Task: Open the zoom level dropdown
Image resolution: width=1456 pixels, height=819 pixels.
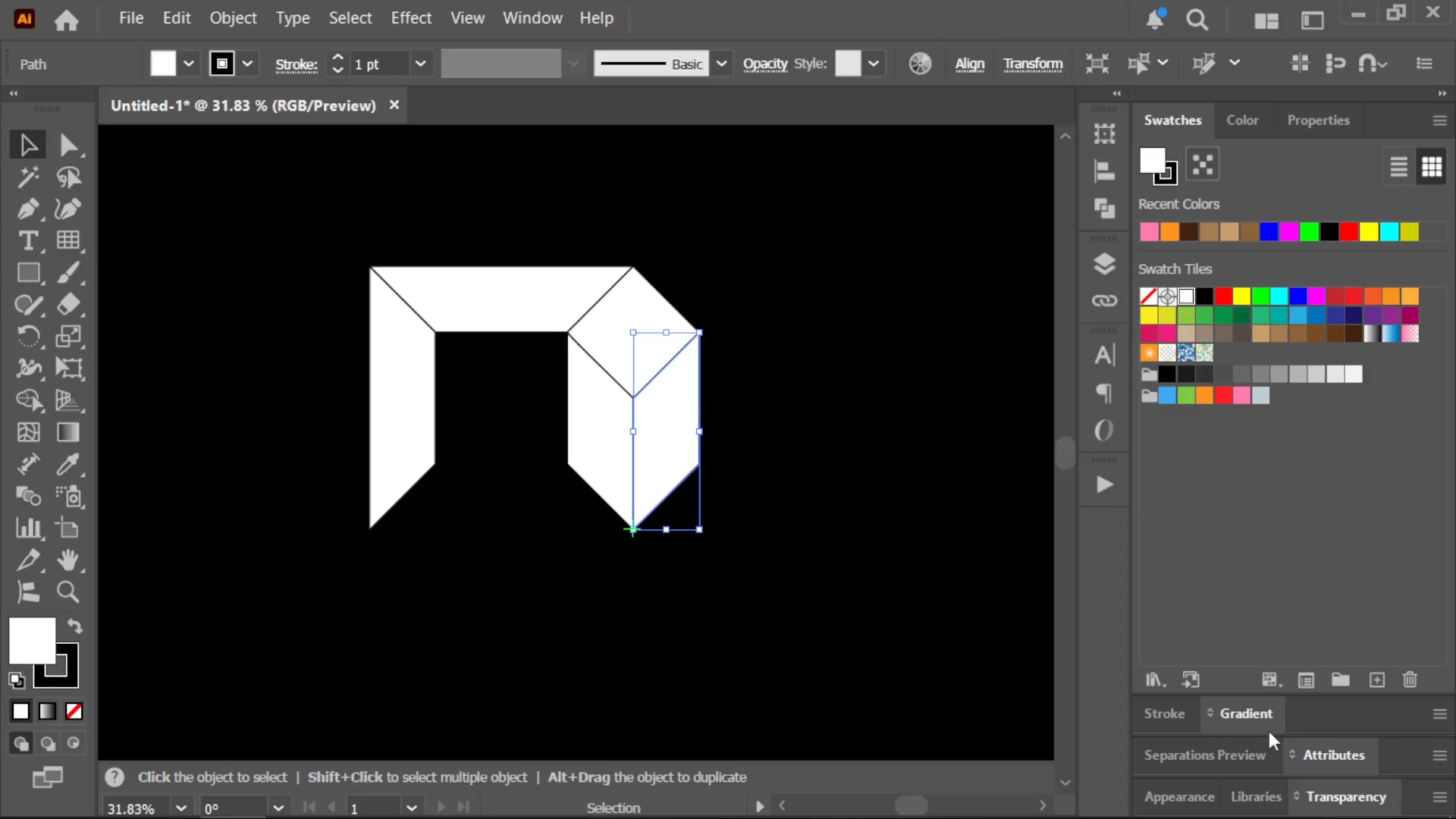Action: pyautogui.click(x=180, y=808)
